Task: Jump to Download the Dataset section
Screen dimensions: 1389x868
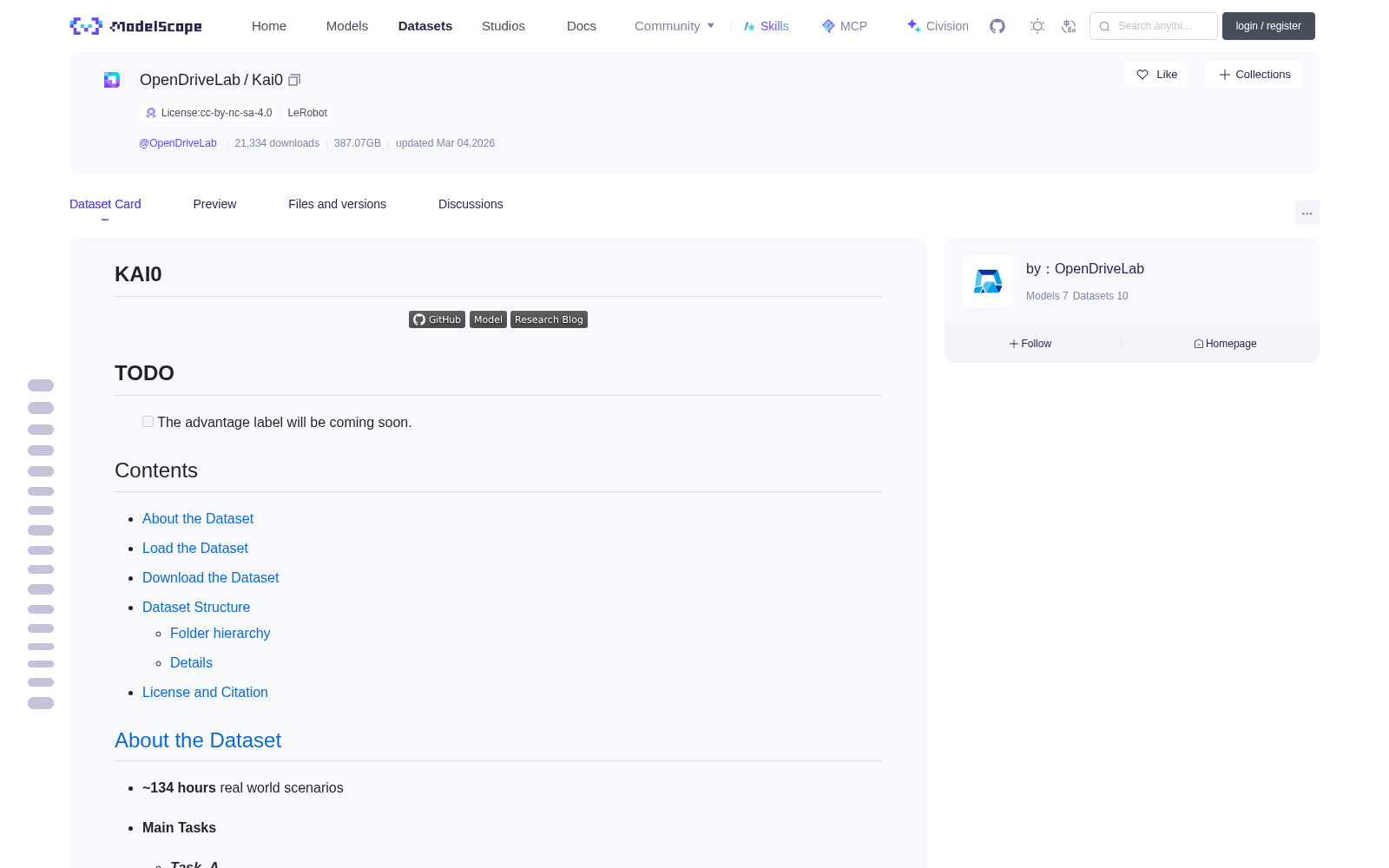Action: pyautogui.click(x=211, y=577)
